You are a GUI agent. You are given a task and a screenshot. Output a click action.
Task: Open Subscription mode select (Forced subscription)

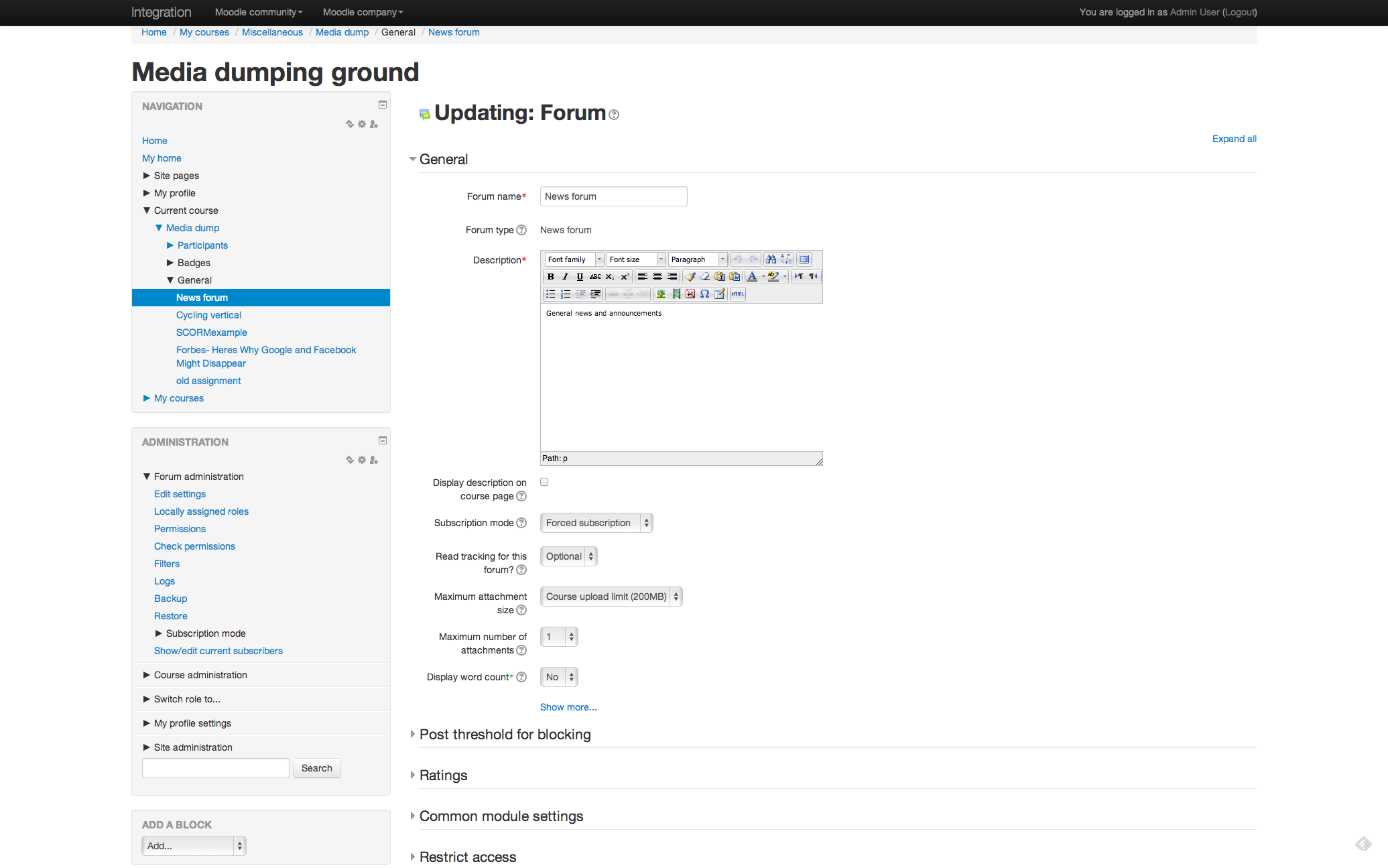(596, 523)
